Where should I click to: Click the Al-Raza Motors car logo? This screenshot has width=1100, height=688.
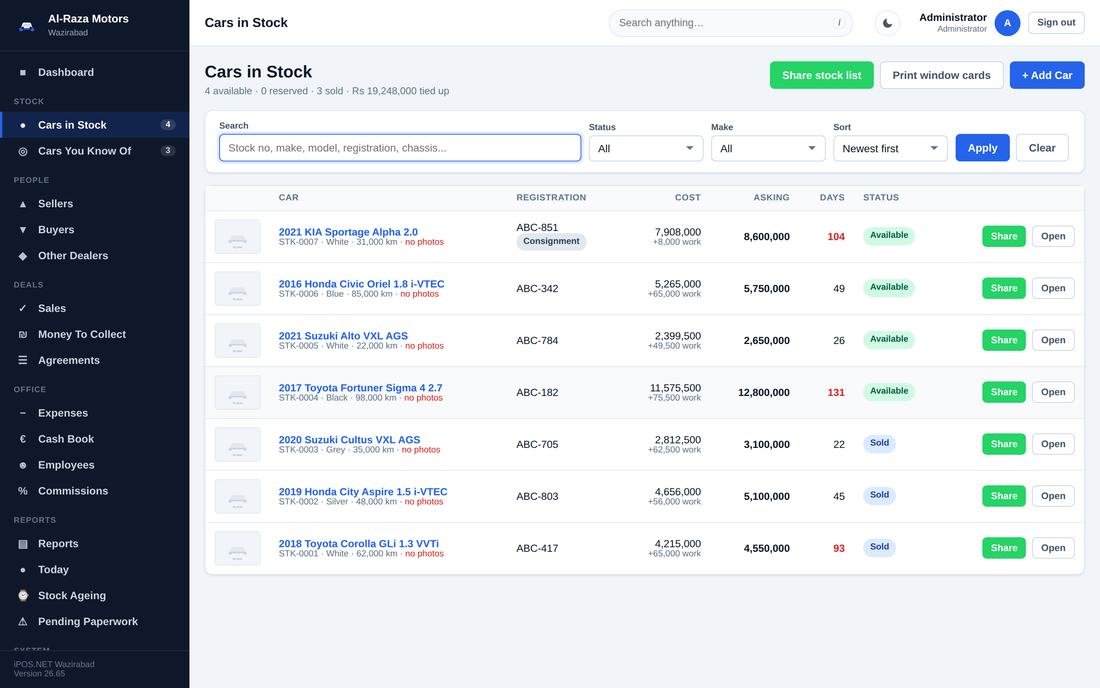pos(27,26)
